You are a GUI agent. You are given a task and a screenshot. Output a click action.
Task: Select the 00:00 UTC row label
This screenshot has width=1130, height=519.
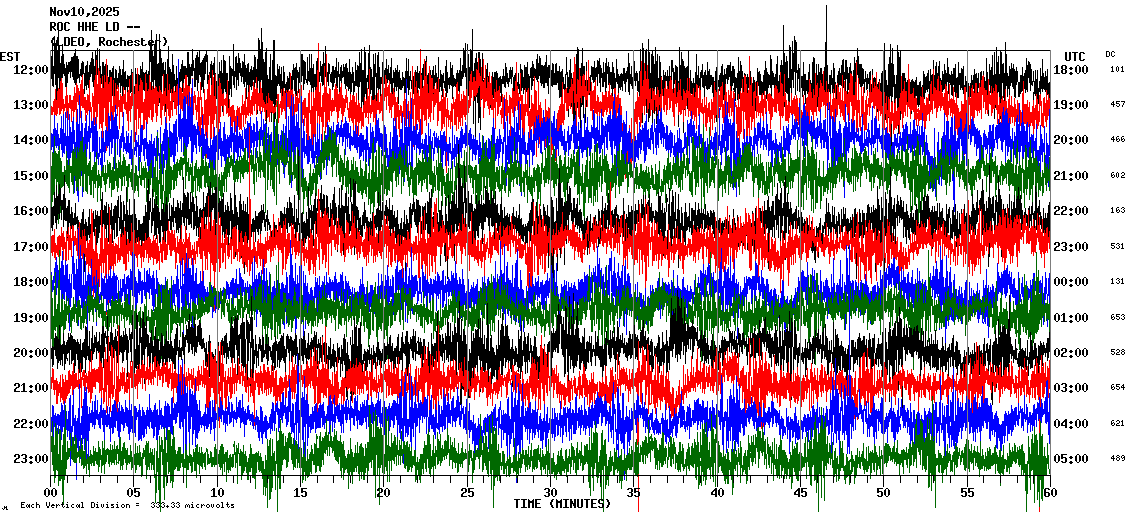[1071, 282]
